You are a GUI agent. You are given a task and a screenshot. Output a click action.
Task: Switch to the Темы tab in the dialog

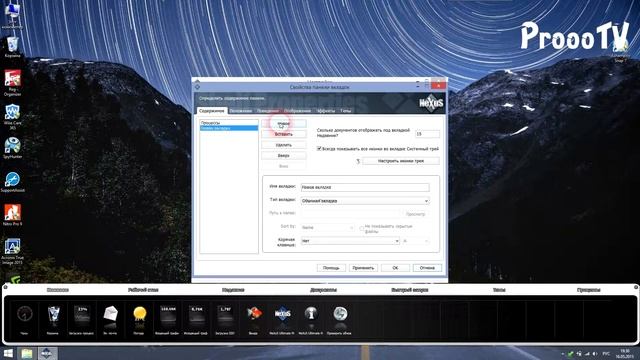click(x=345, y=111)
